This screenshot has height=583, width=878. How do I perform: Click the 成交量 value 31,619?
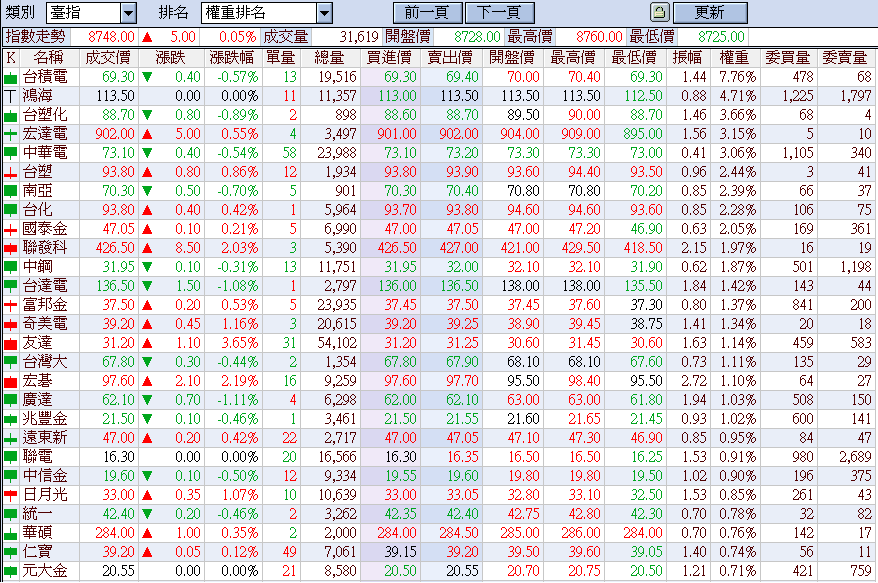click(x=359, y=37)
